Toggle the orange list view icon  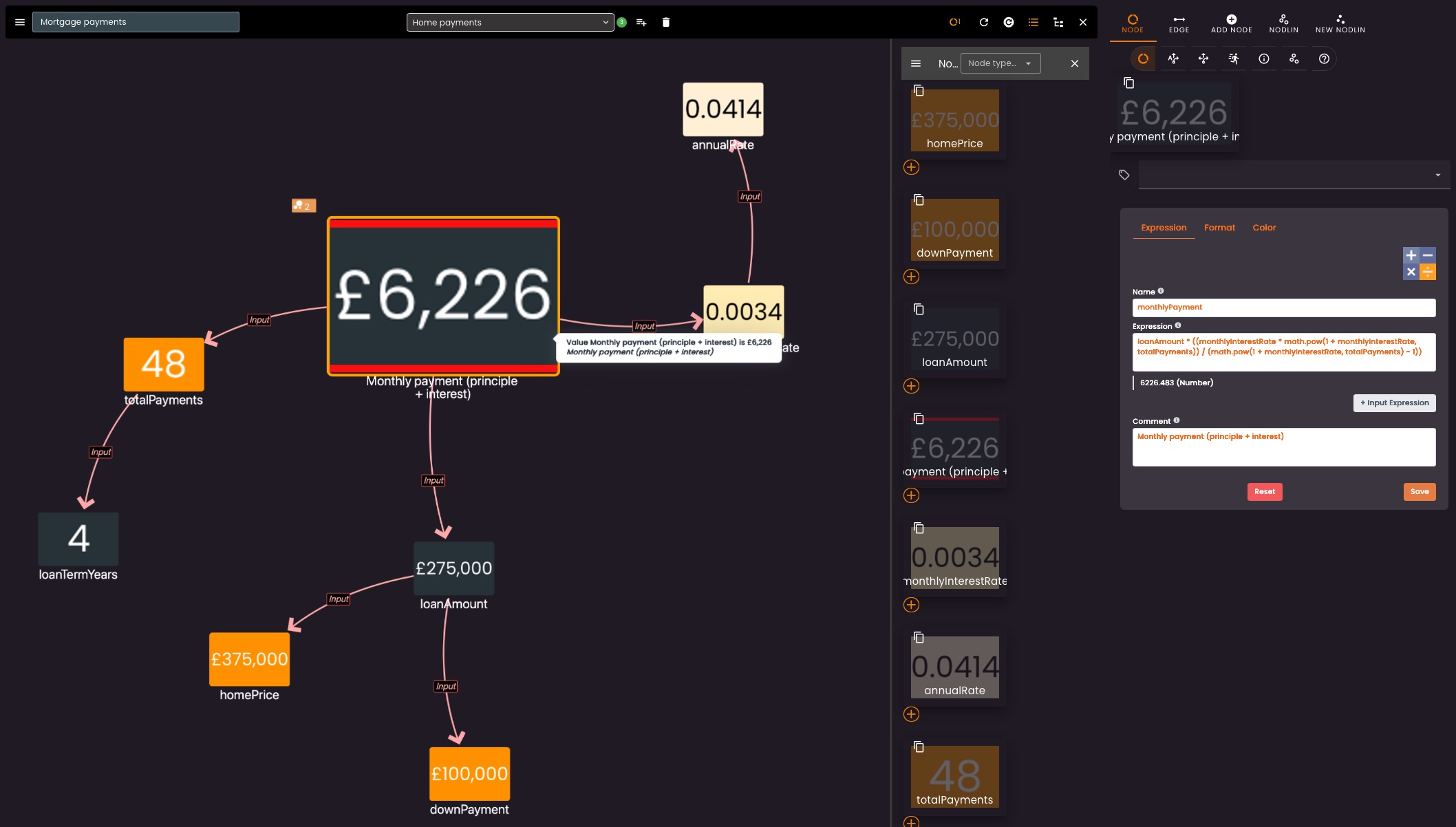click(1033, 22)
